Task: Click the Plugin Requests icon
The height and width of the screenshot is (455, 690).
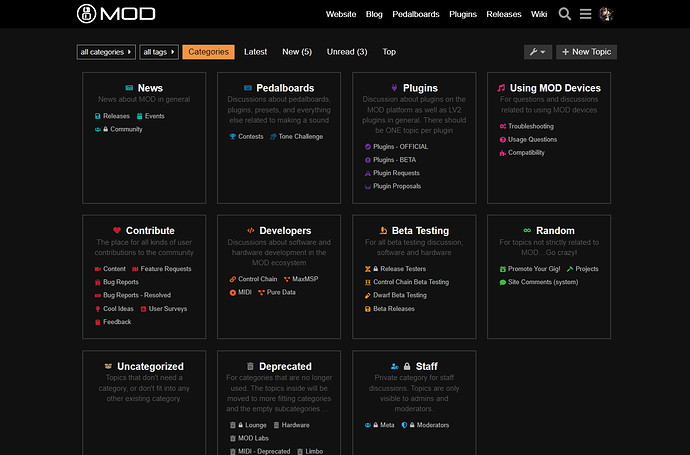Action: [x=368, y=173]
